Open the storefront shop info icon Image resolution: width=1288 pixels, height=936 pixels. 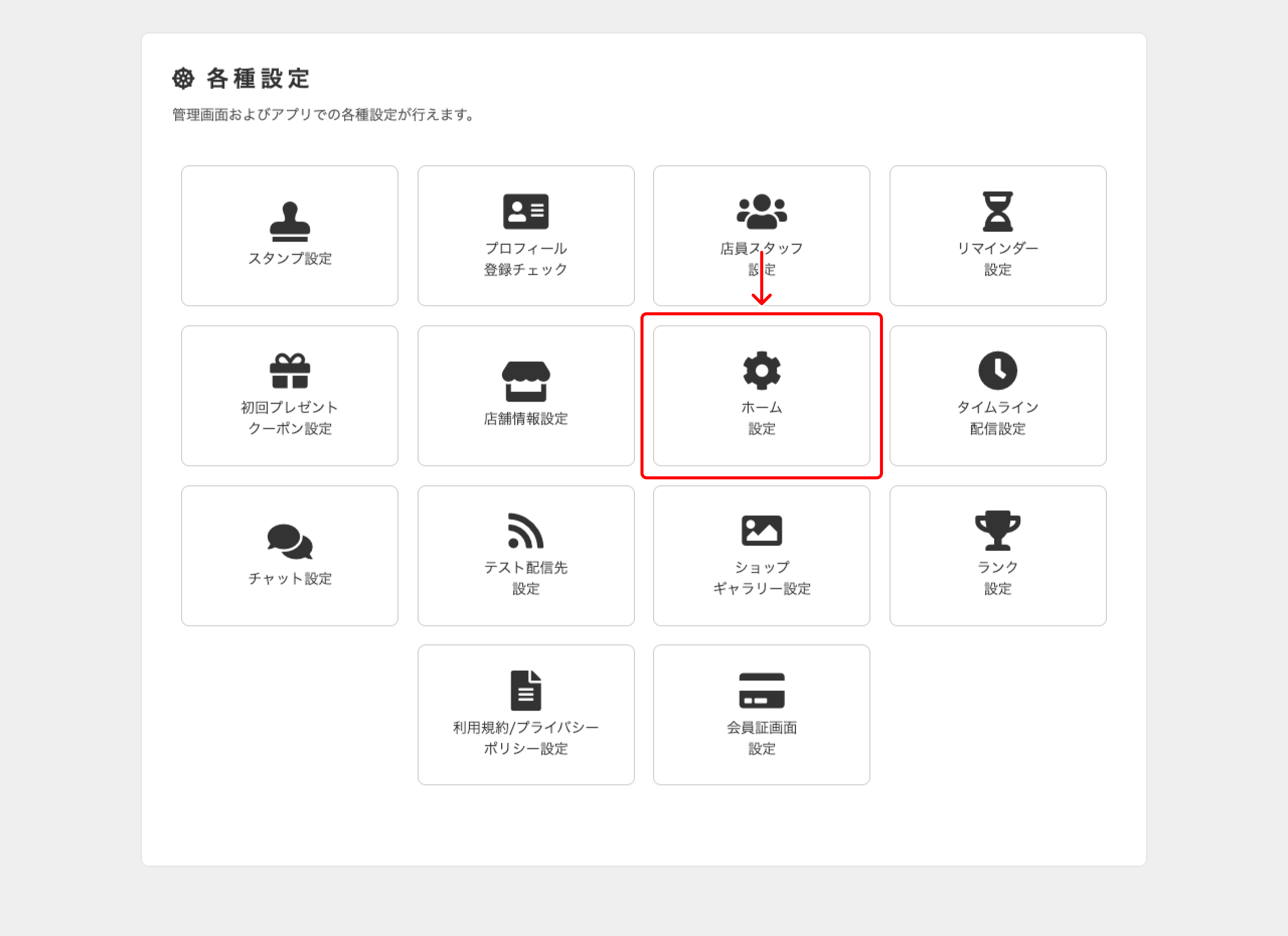526,381
